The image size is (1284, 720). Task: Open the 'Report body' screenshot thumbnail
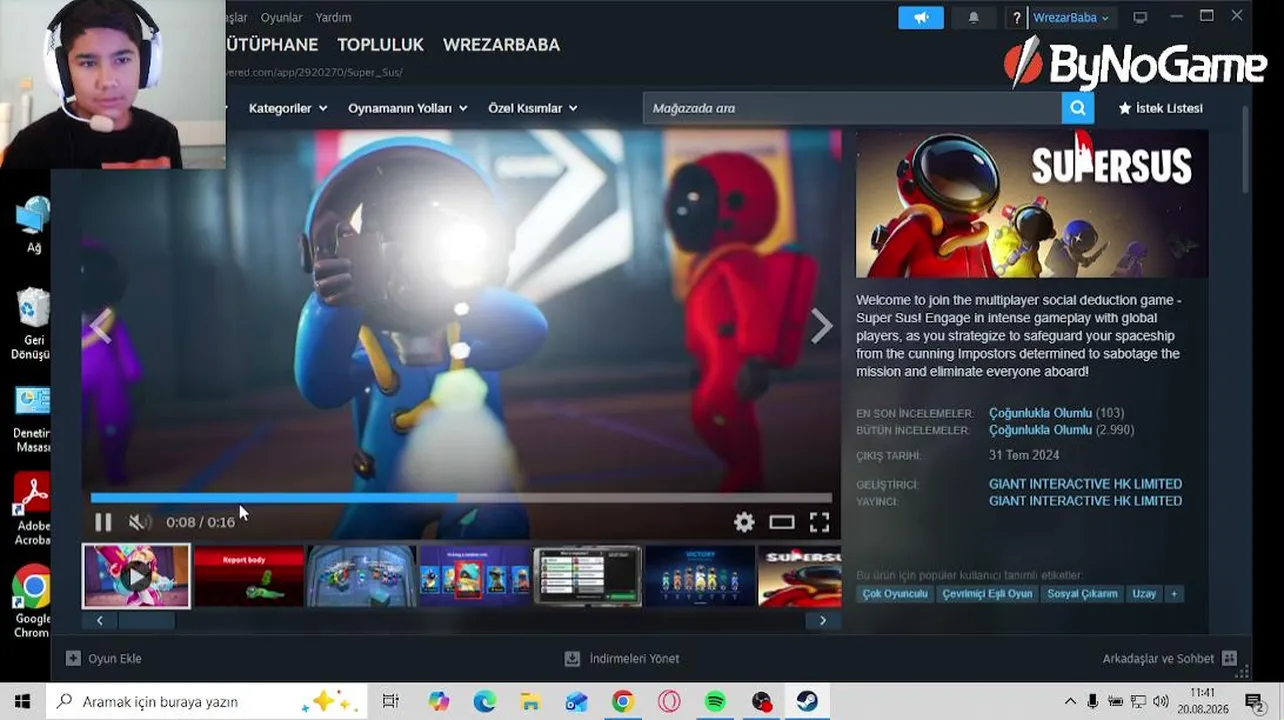point(249,576)
